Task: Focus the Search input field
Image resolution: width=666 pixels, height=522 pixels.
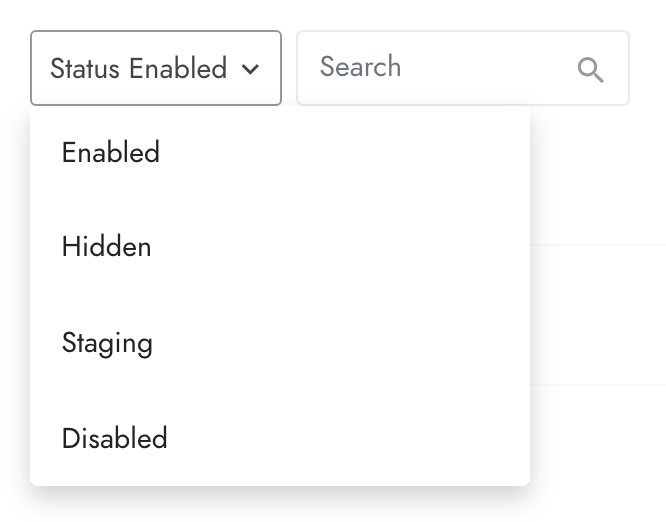Action: tap(463, 68)
